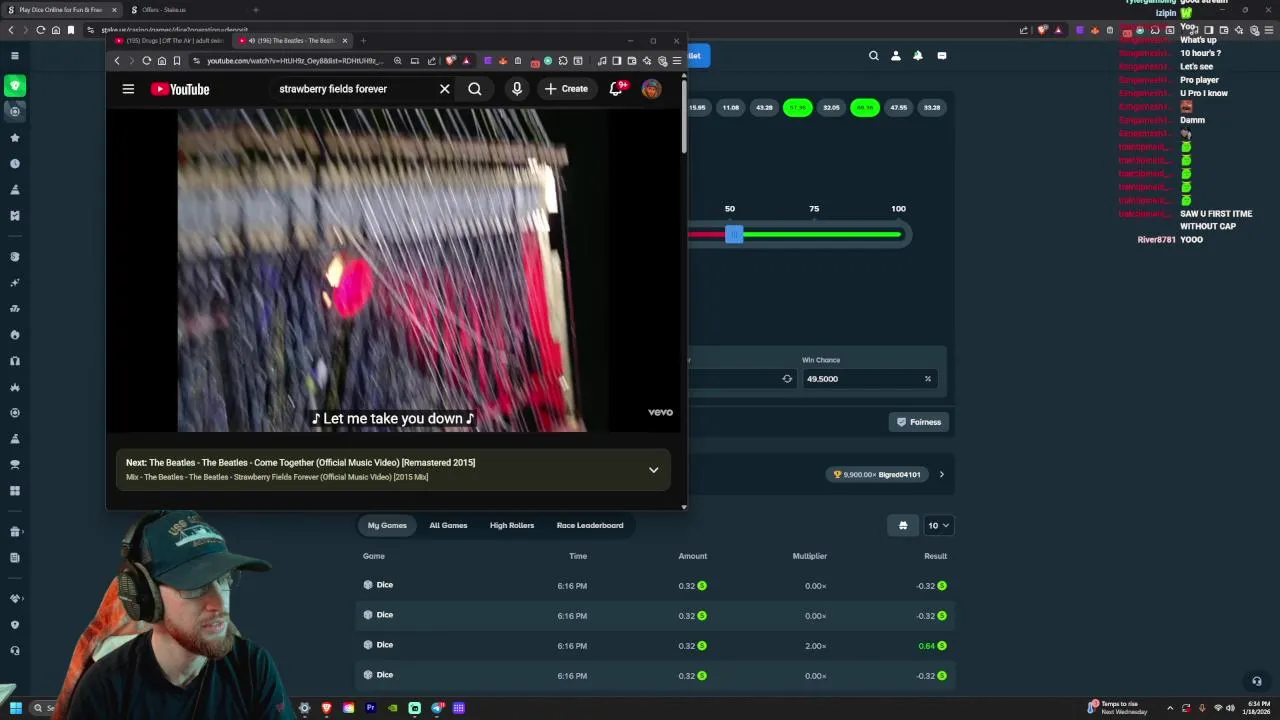Switch to the Offers Stake.us tab

pyautogui.click(x=165, y=10)
